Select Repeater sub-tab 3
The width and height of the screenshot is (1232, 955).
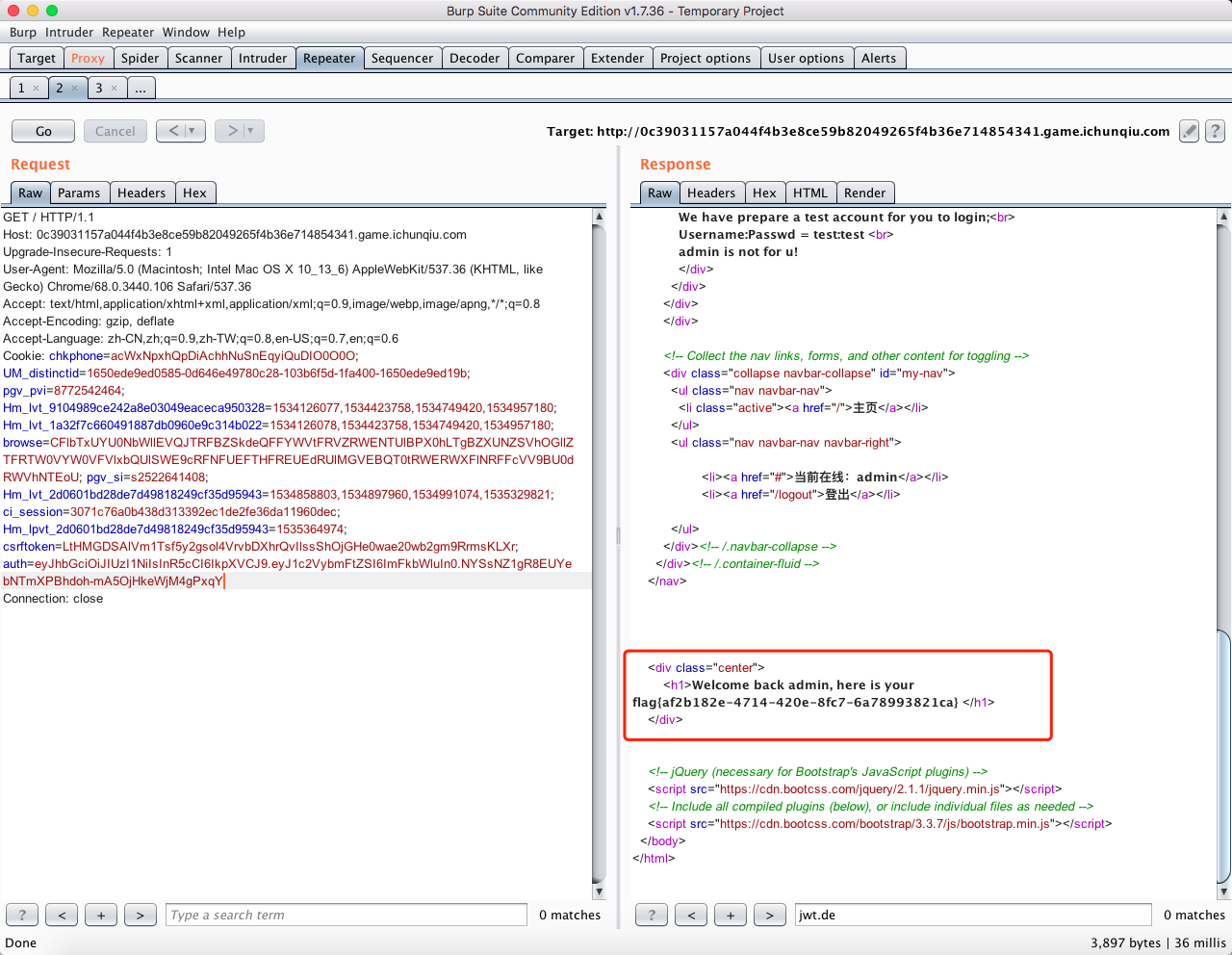point(98,88)
